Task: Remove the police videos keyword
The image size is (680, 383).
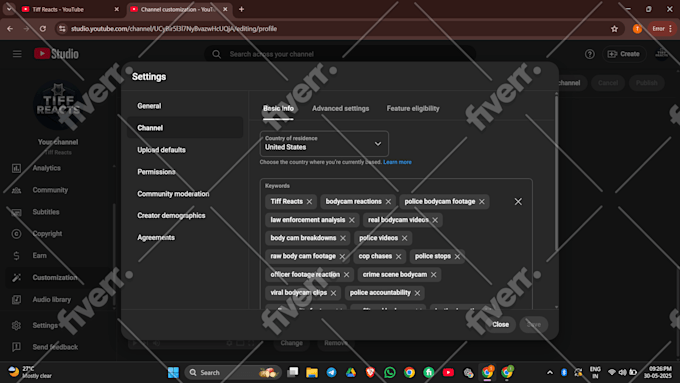Action: coord(405,238)
